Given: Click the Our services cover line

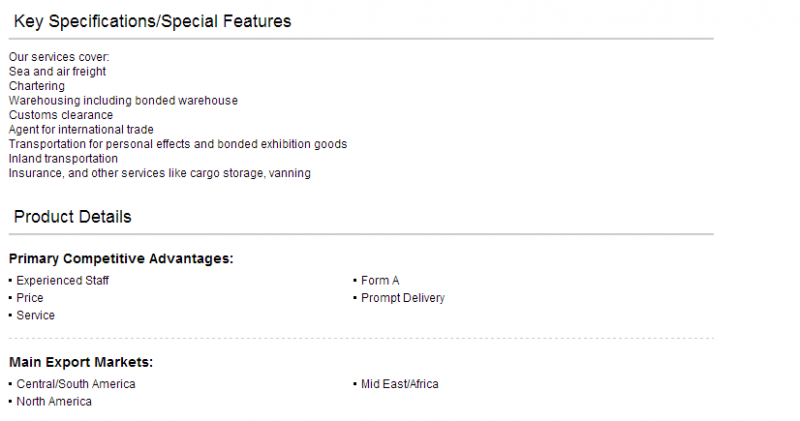Looking at the screenshot, I should click(x=59, y=57).
